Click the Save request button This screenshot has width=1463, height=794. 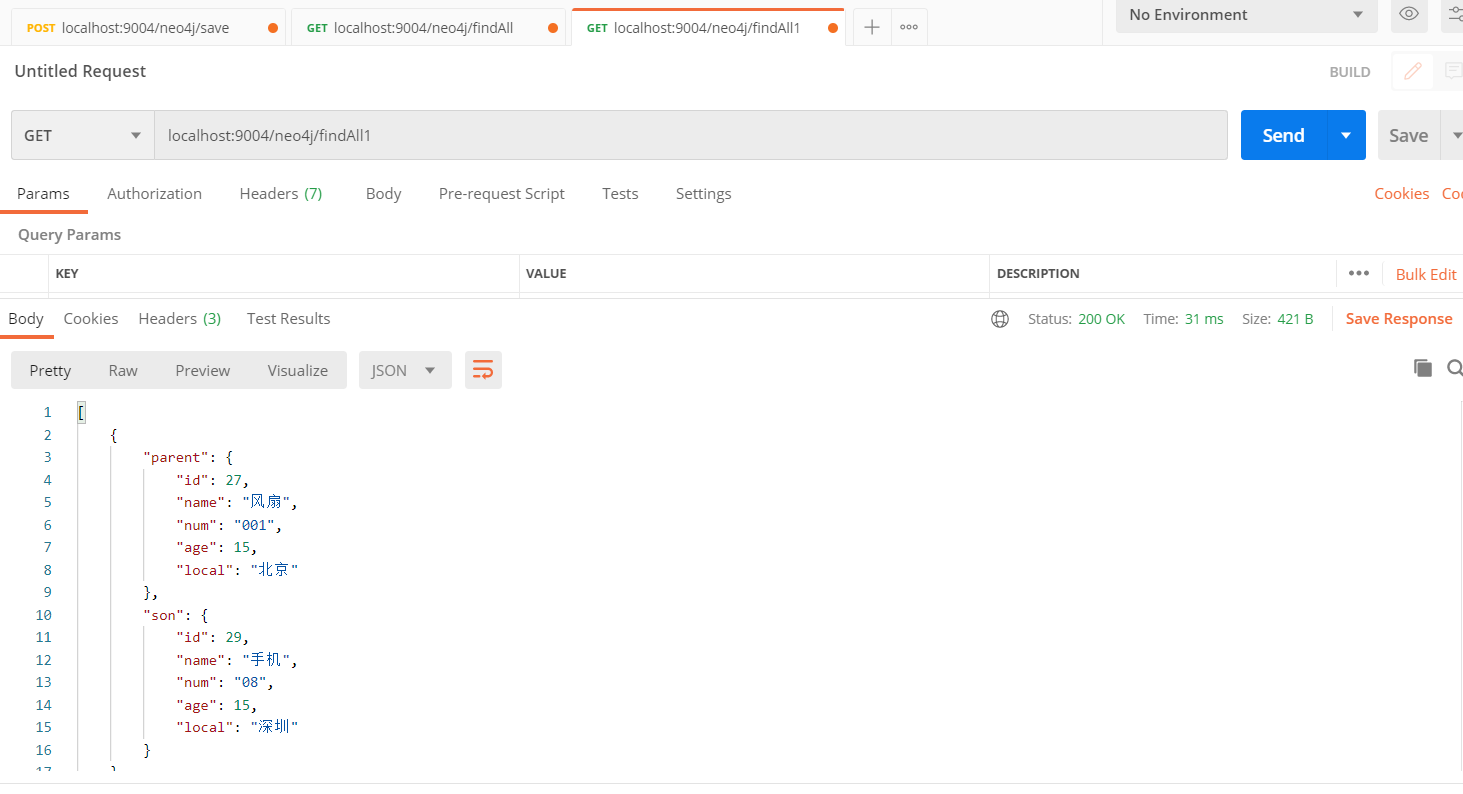[1409, 135]
